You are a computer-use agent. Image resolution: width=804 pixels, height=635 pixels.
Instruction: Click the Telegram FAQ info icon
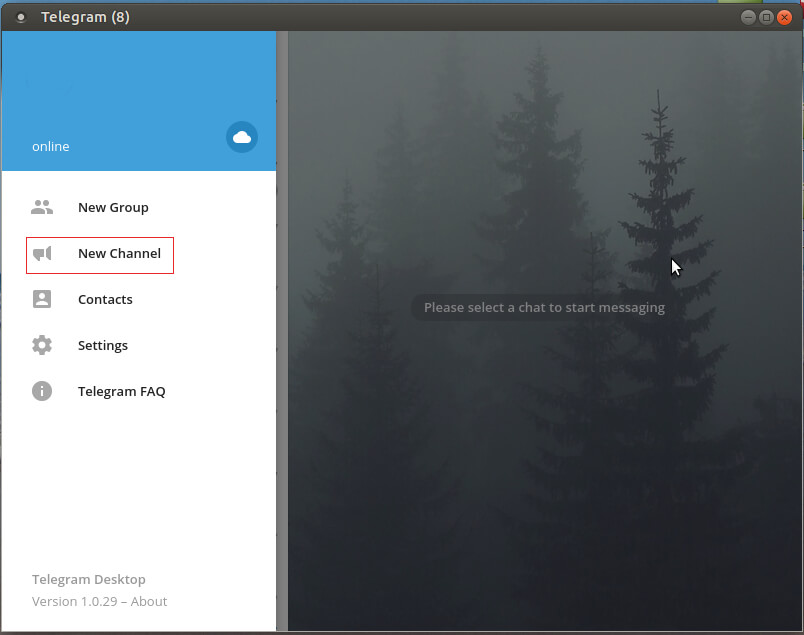tap(41, 391)
